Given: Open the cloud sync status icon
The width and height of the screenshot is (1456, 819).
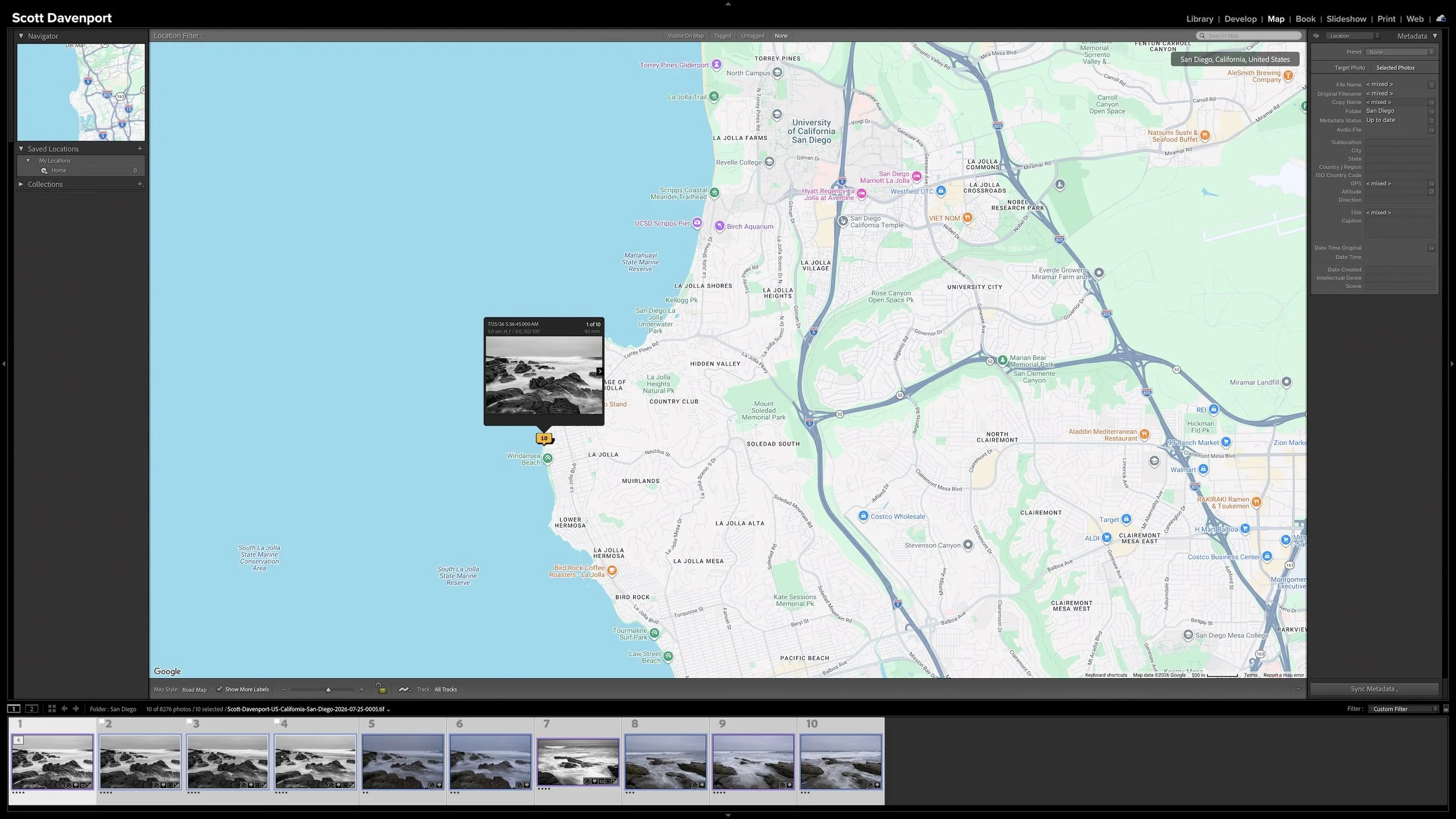Looking at the screenshot, I should 1441,19.
